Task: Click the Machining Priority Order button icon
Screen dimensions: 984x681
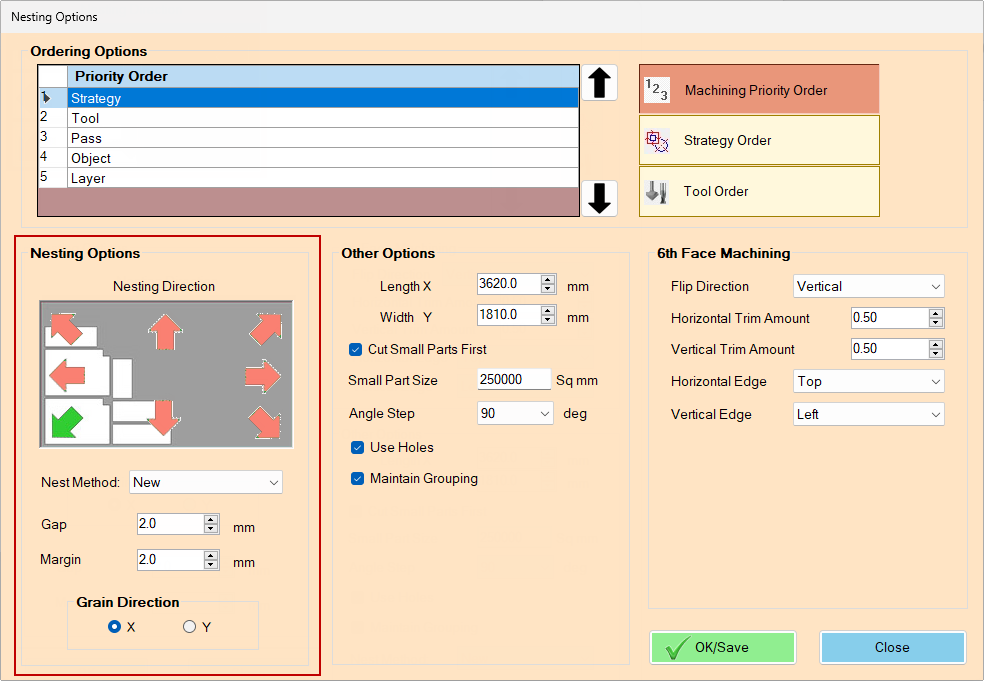Action: 657,89
